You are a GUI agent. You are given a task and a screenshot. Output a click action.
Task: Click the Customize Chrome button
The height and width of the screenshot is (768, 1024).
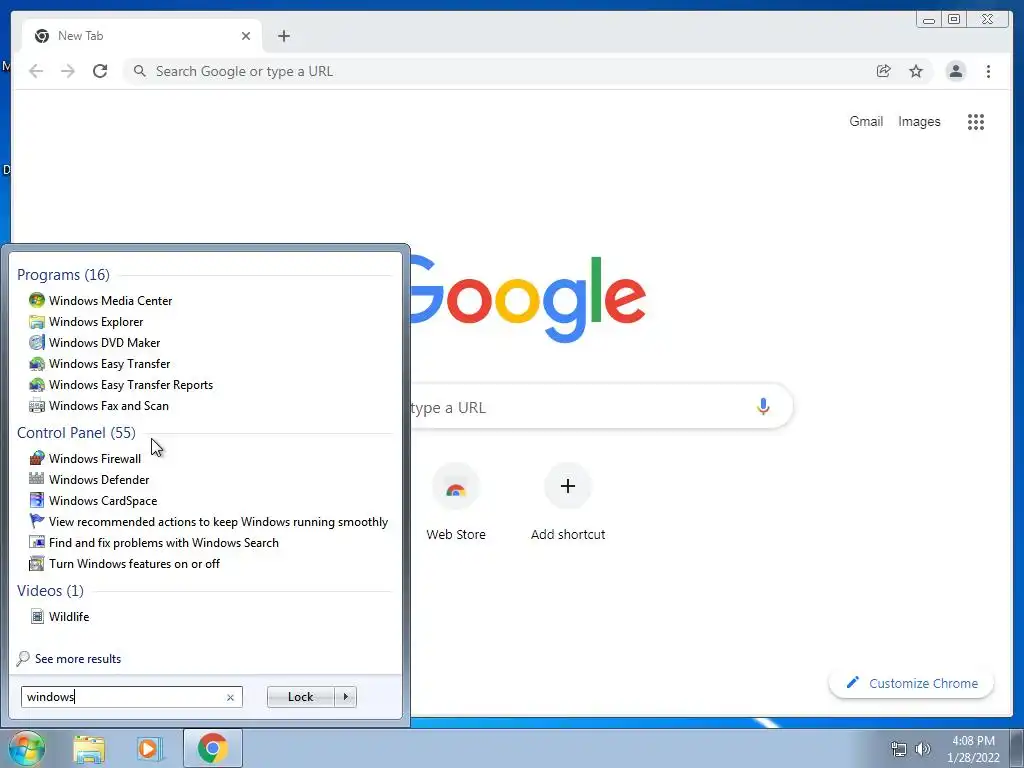click(912, 683)
